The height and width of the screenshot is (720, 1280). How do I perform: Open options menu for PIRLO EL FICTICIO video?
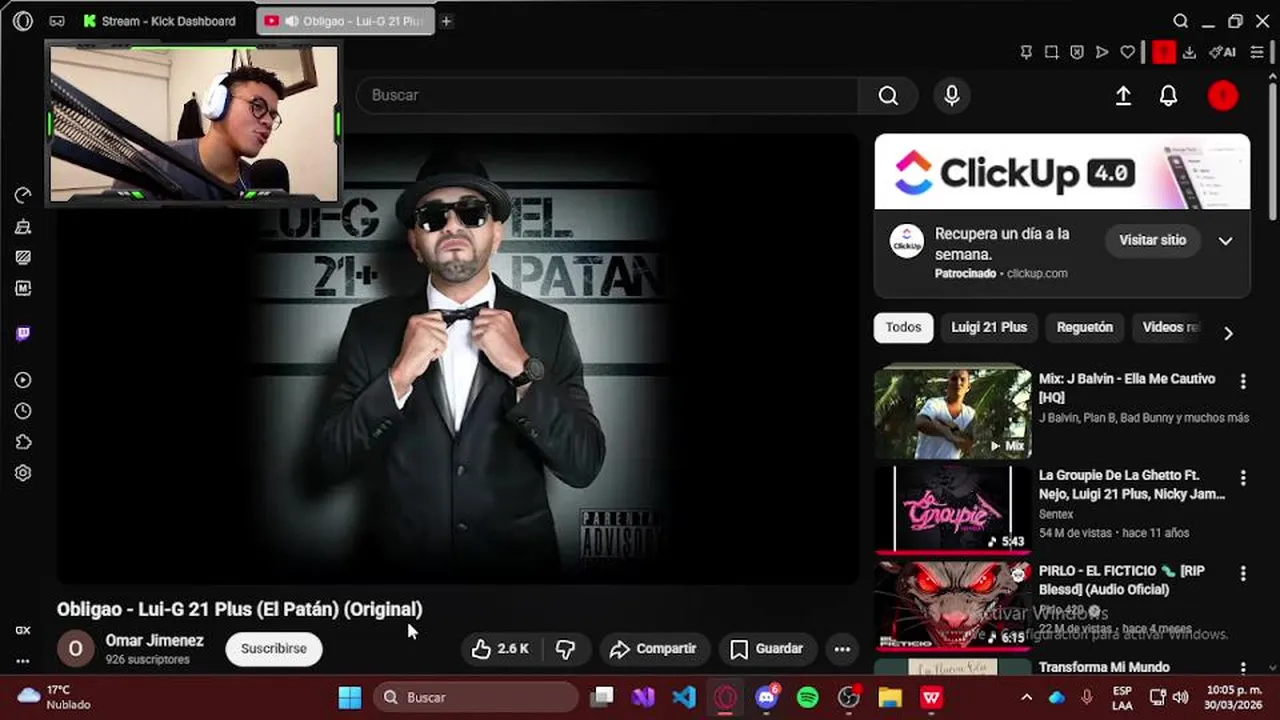(x=1243, y=573)
